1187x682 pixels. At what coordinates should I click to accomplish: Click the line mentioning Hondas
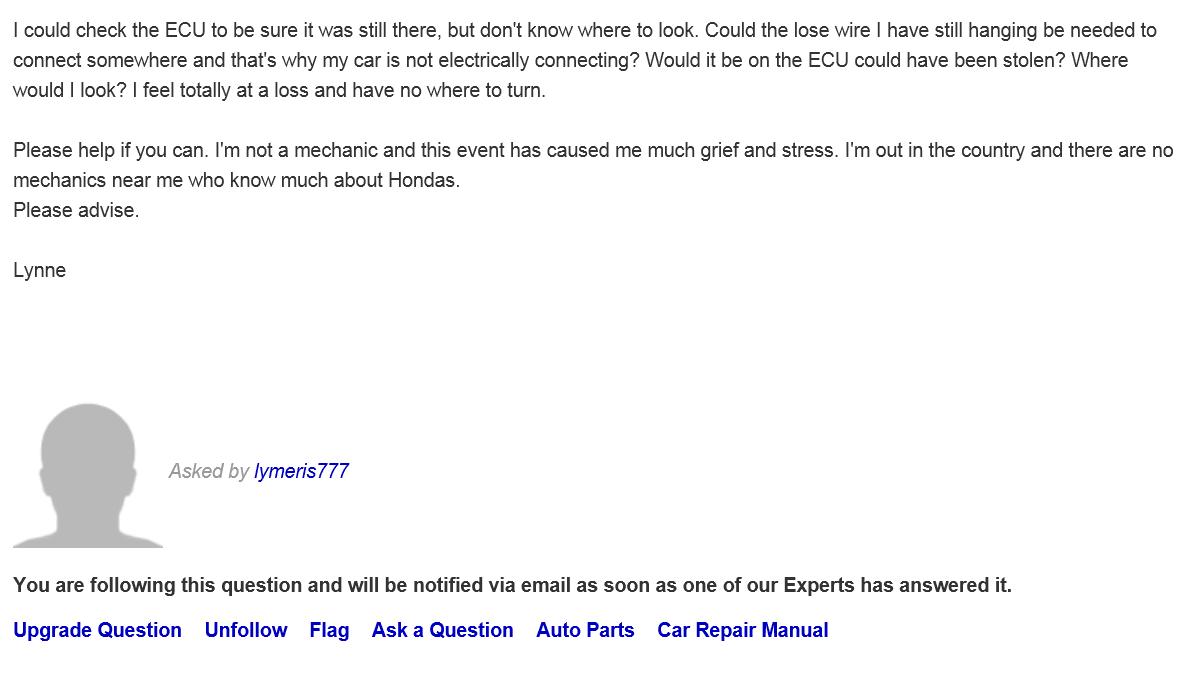[x=236, y=180]
